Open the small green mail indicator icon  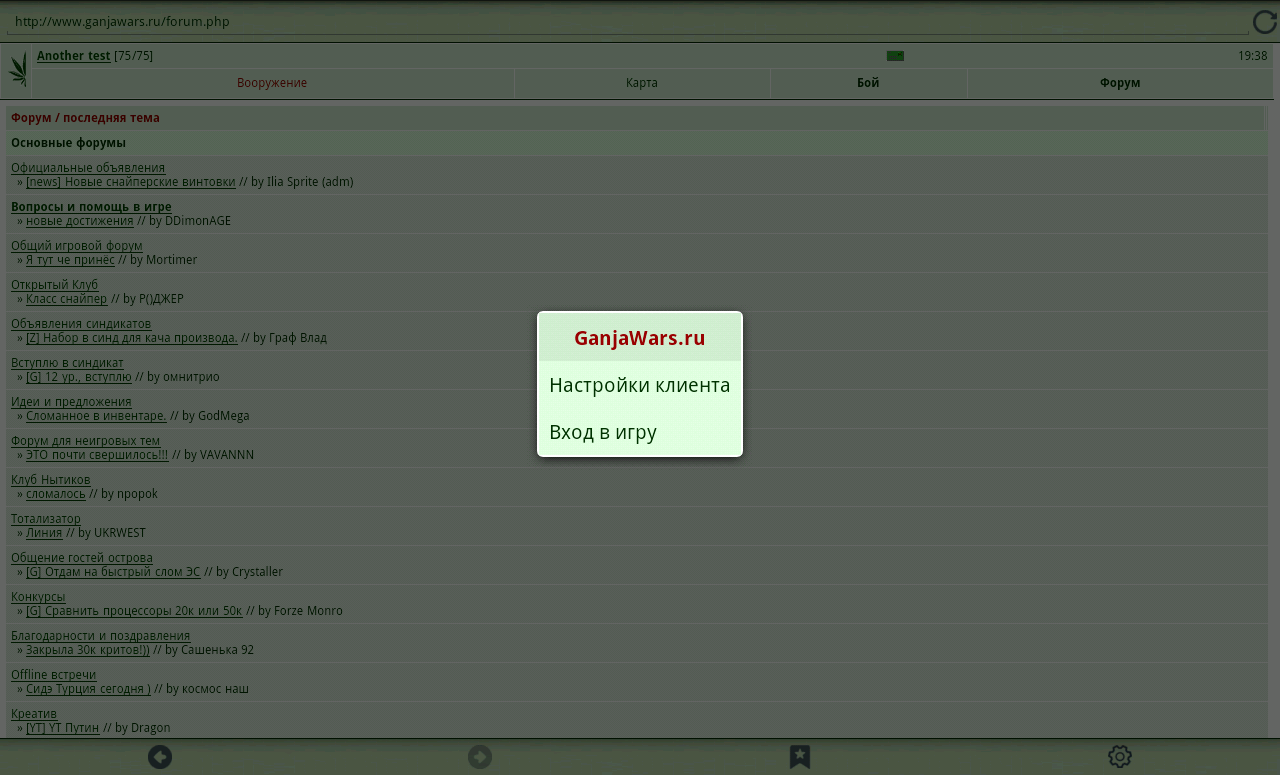point(895,56)
